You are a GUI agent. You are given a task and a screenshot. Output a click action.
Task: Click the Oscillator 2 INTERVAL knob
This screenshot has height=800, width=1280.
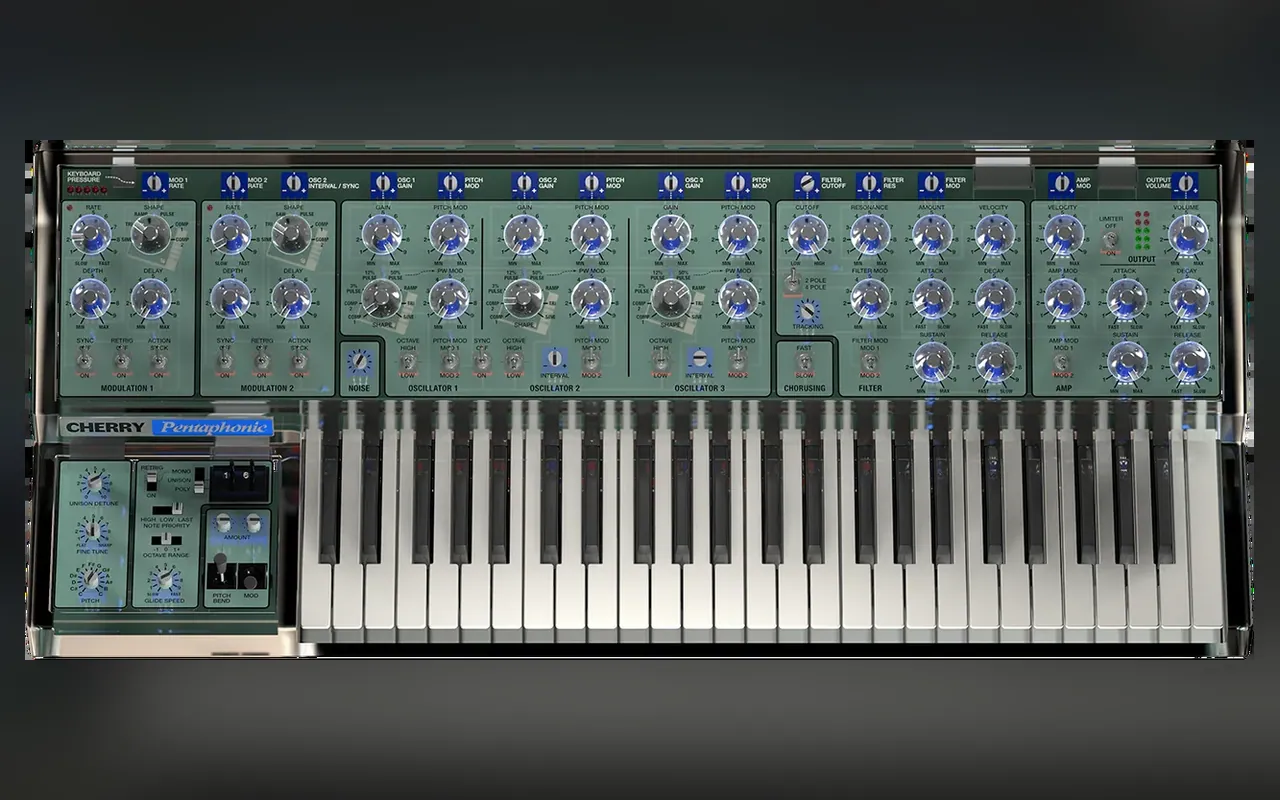coord(554,358)
